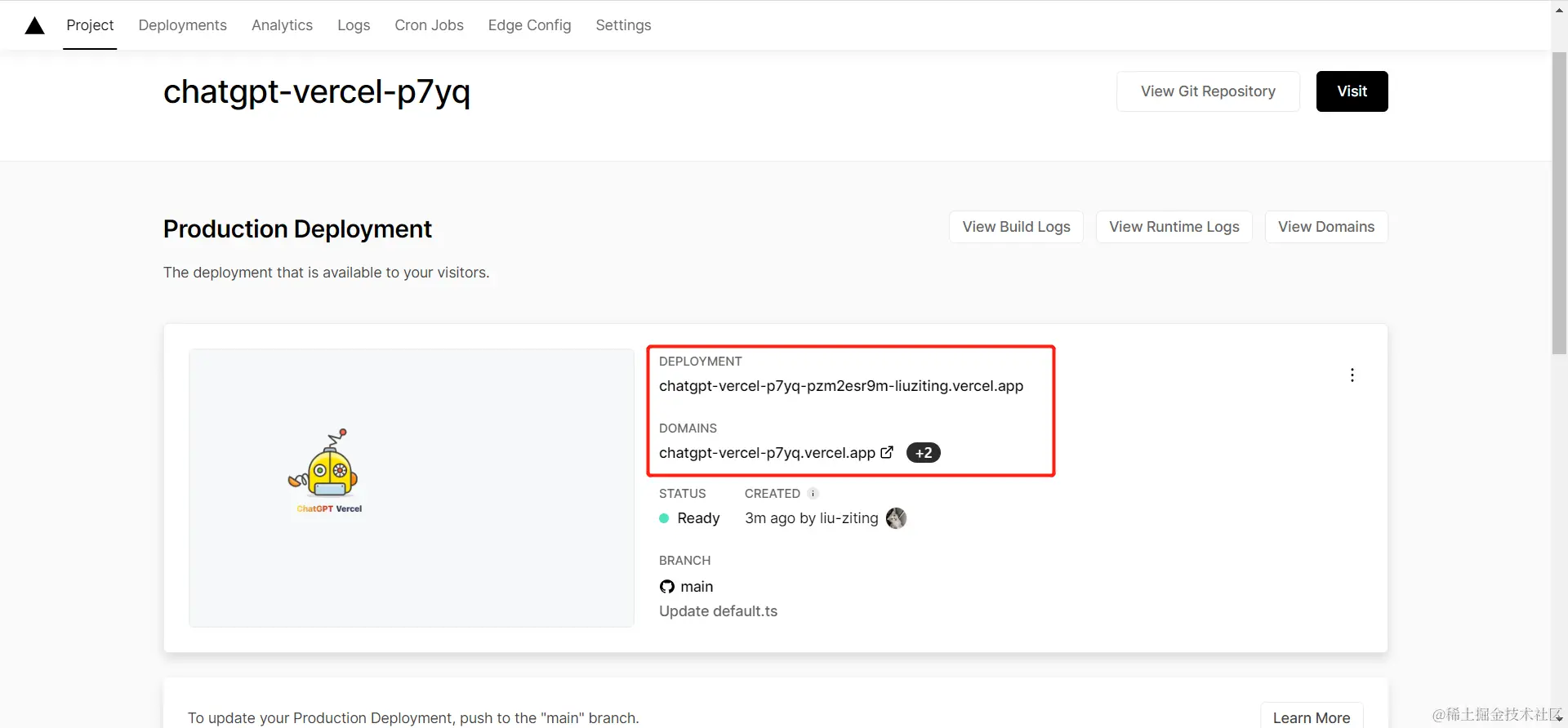The image size is (1568, 728).
Task: Click the View Git Repository button
Action: pos(1208,91)
